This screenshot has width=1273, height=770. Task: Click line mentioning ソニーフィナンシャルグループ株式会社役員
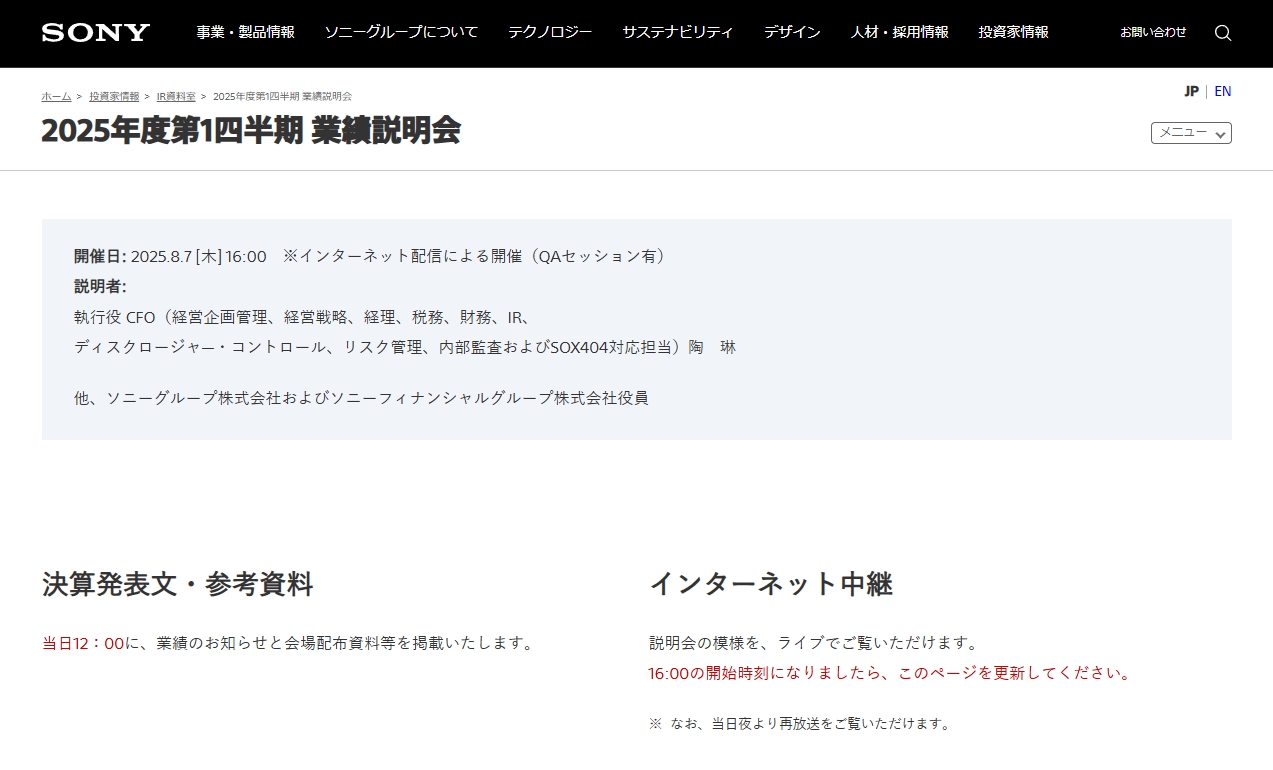pos(361,398)
